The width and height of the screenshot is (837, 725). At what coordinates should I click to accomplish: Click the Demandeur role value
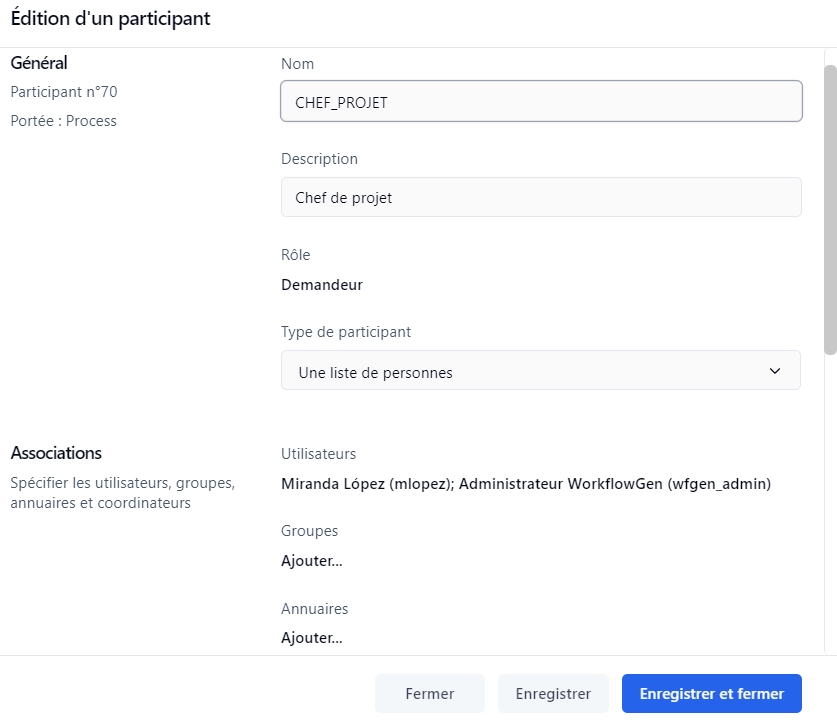click(x=321, y=285)
